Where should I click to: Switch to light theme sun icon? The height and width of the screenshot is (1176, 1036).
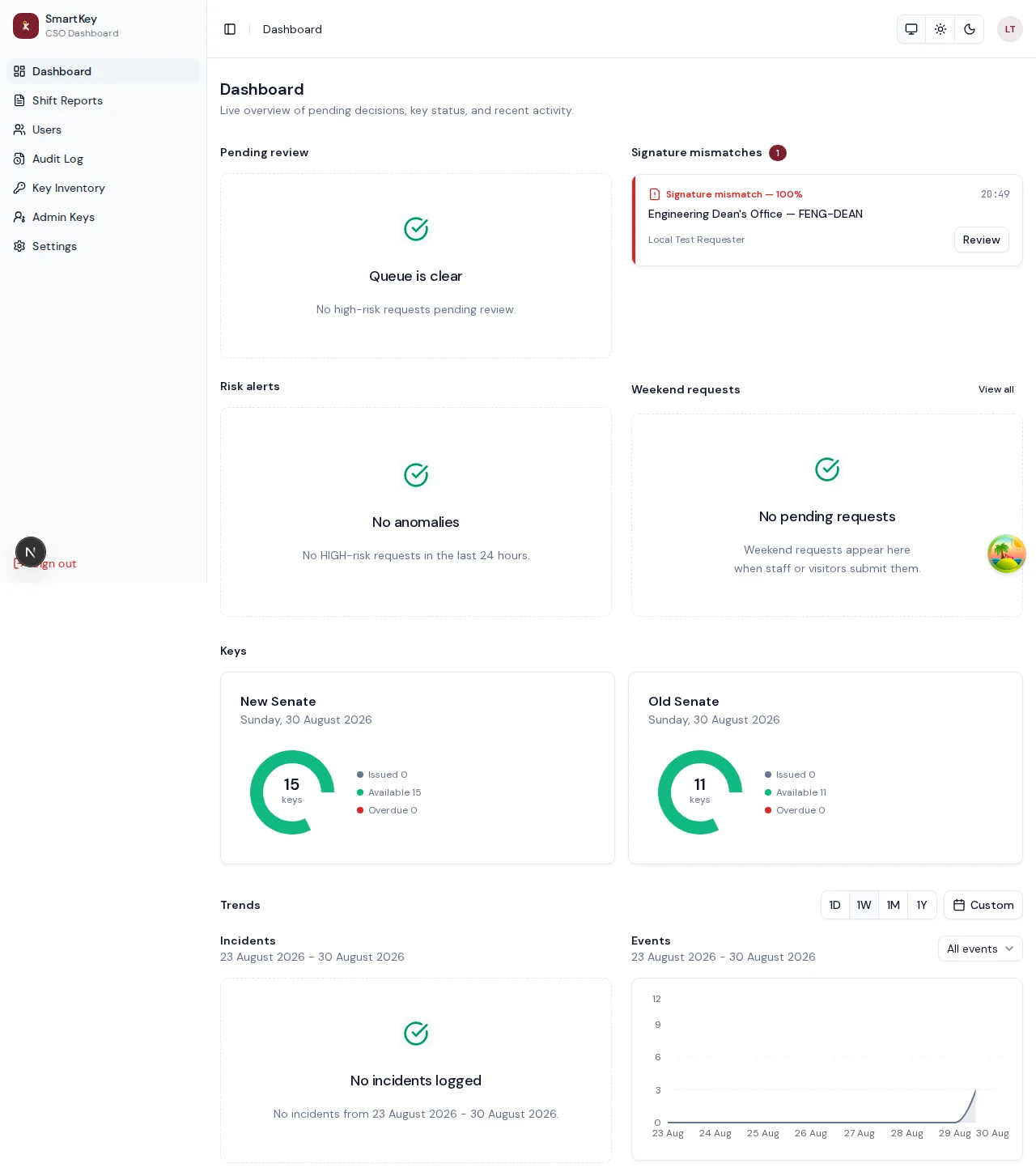(940, 29)
